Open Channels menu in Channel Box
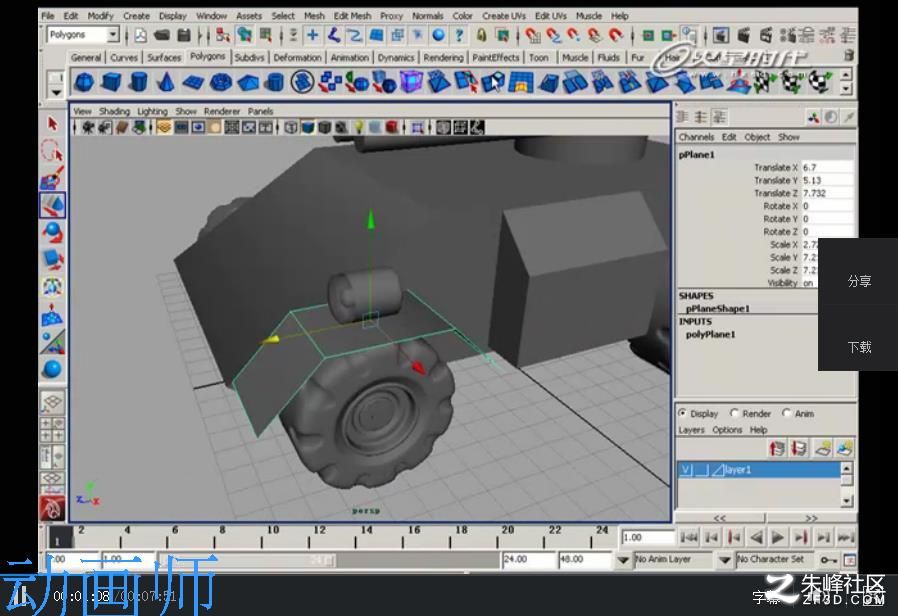898x616 pixels. click(696, 137)
